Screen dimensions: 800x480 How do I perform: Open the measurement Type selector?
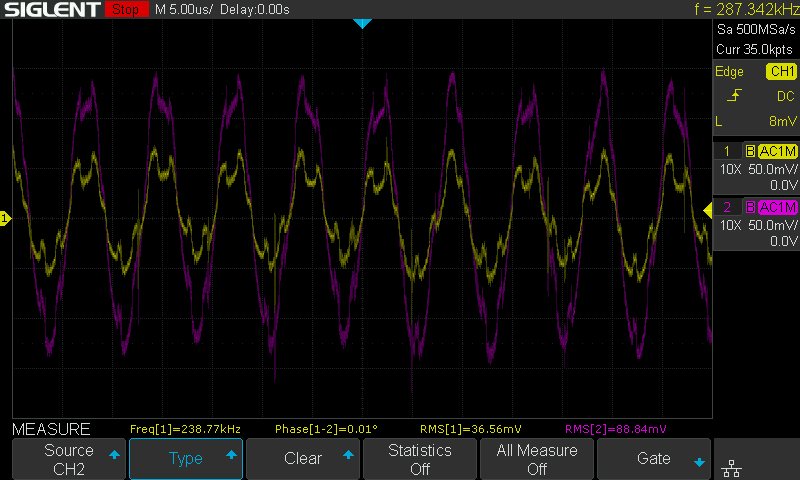[186, 459]
